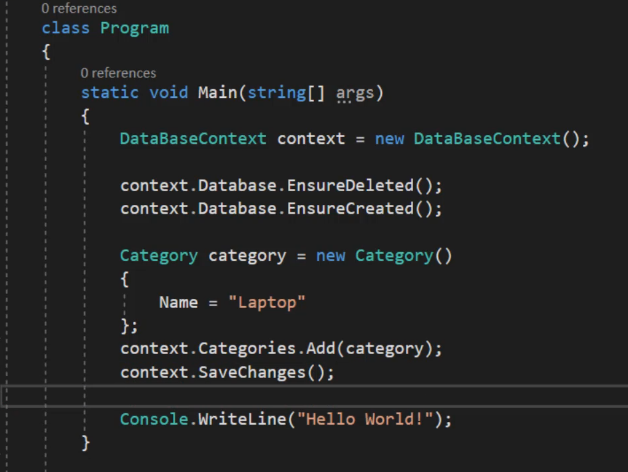Image resolution: width=628 pixels, height=472 pixels.
Task: Click the Categories.Add method call
Action: tap(267, 349)
